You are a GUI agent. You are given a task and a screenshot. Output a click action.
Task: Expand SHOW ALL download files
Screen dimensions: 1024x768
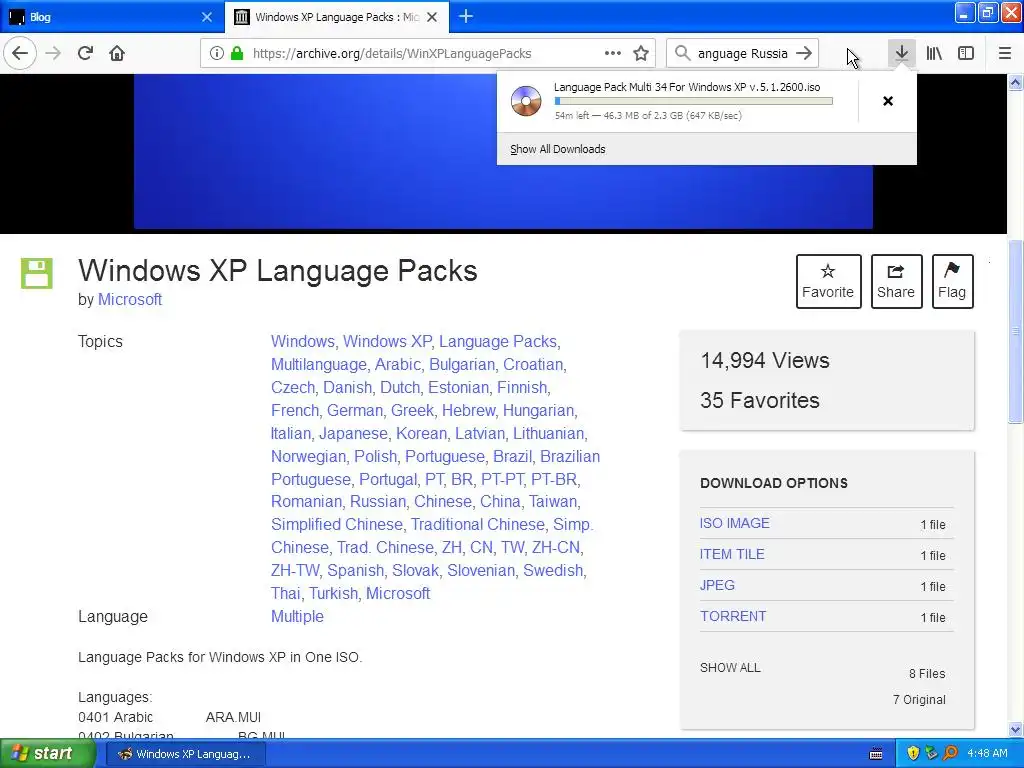(730, 668)
